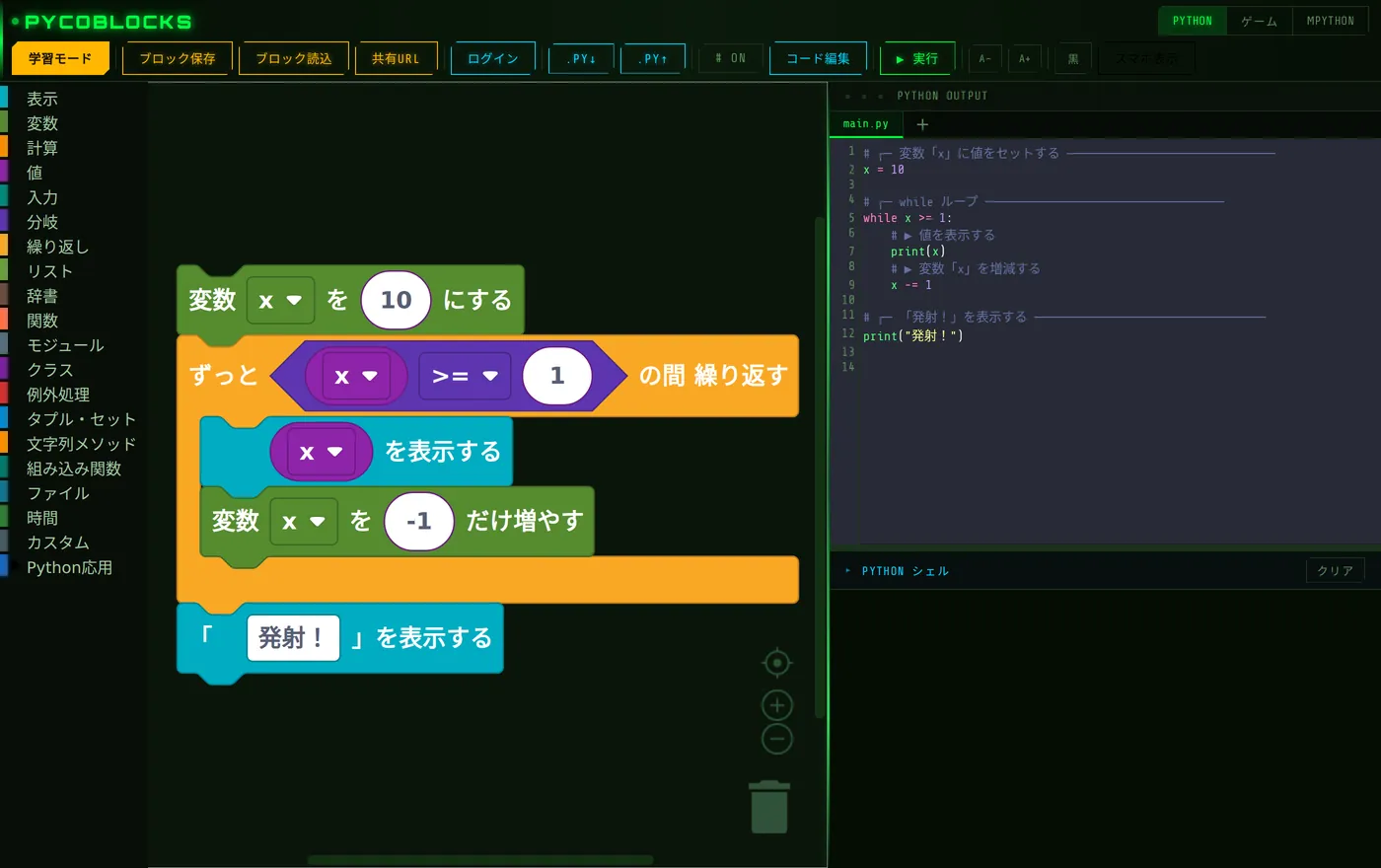Open the リスト block category
The image size is (1381, 868).
point(49,271)
